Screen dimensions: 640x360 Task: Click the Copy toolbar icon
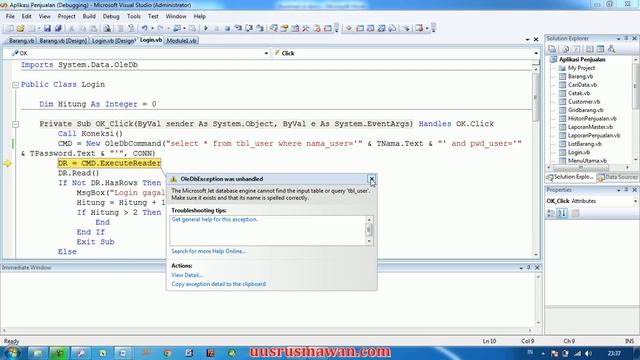coord(82,28)
